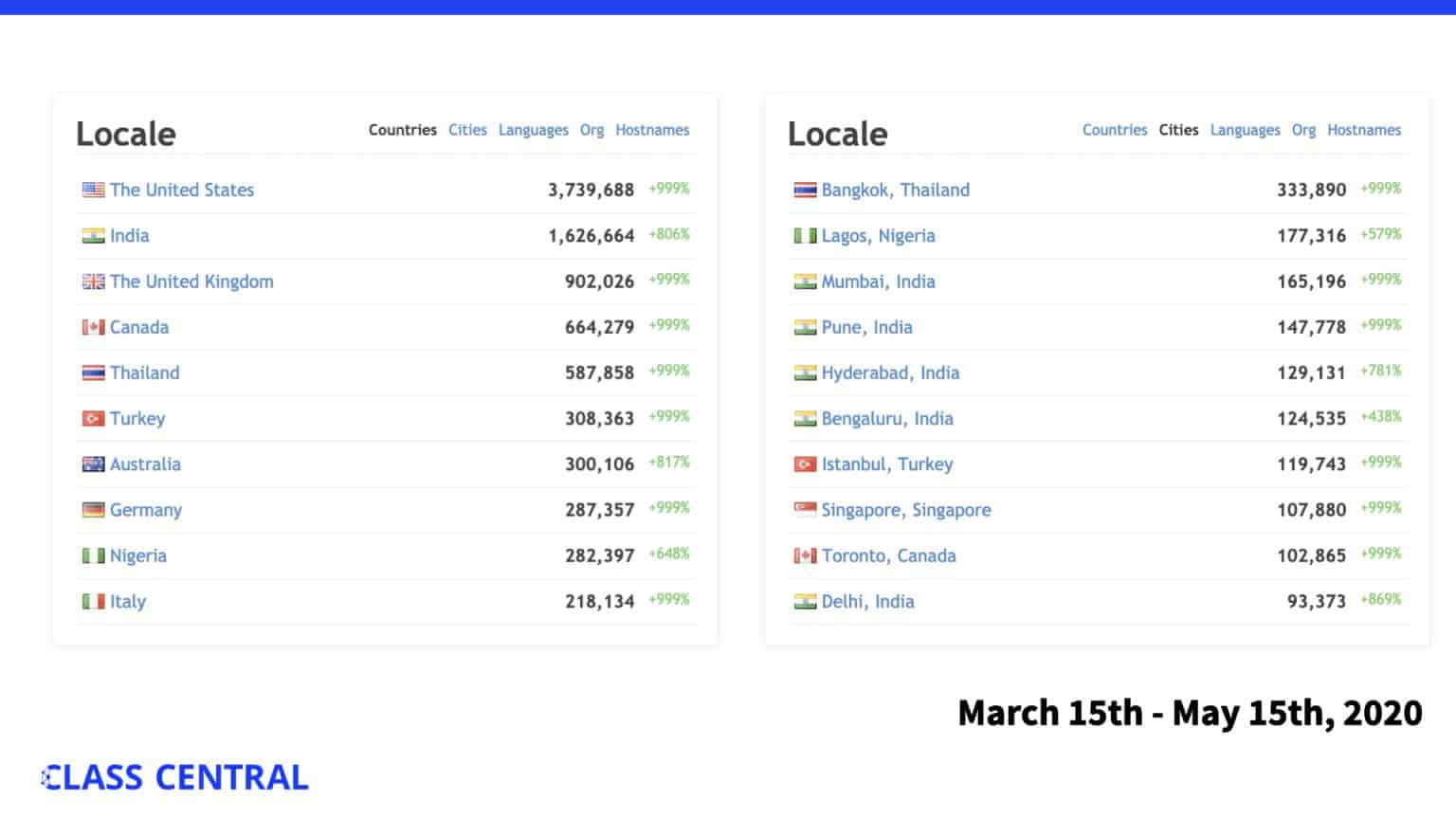
Task: Click the United States flag icon
Action: [x=93, y=190]
